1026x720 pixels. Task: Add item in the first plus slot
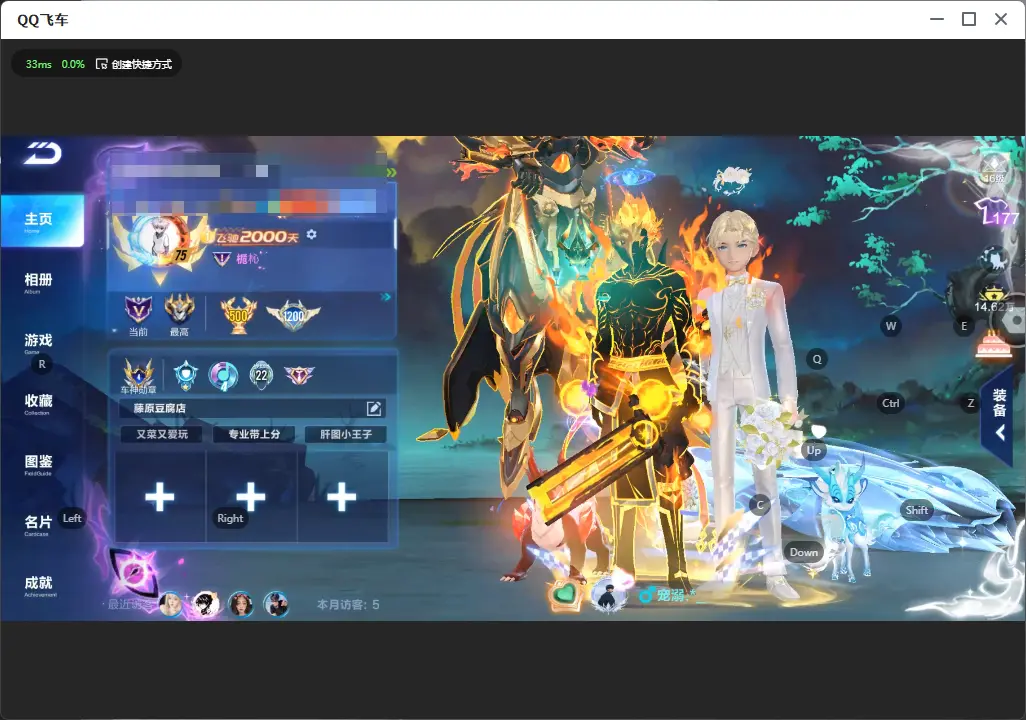(x=160, y=497)
